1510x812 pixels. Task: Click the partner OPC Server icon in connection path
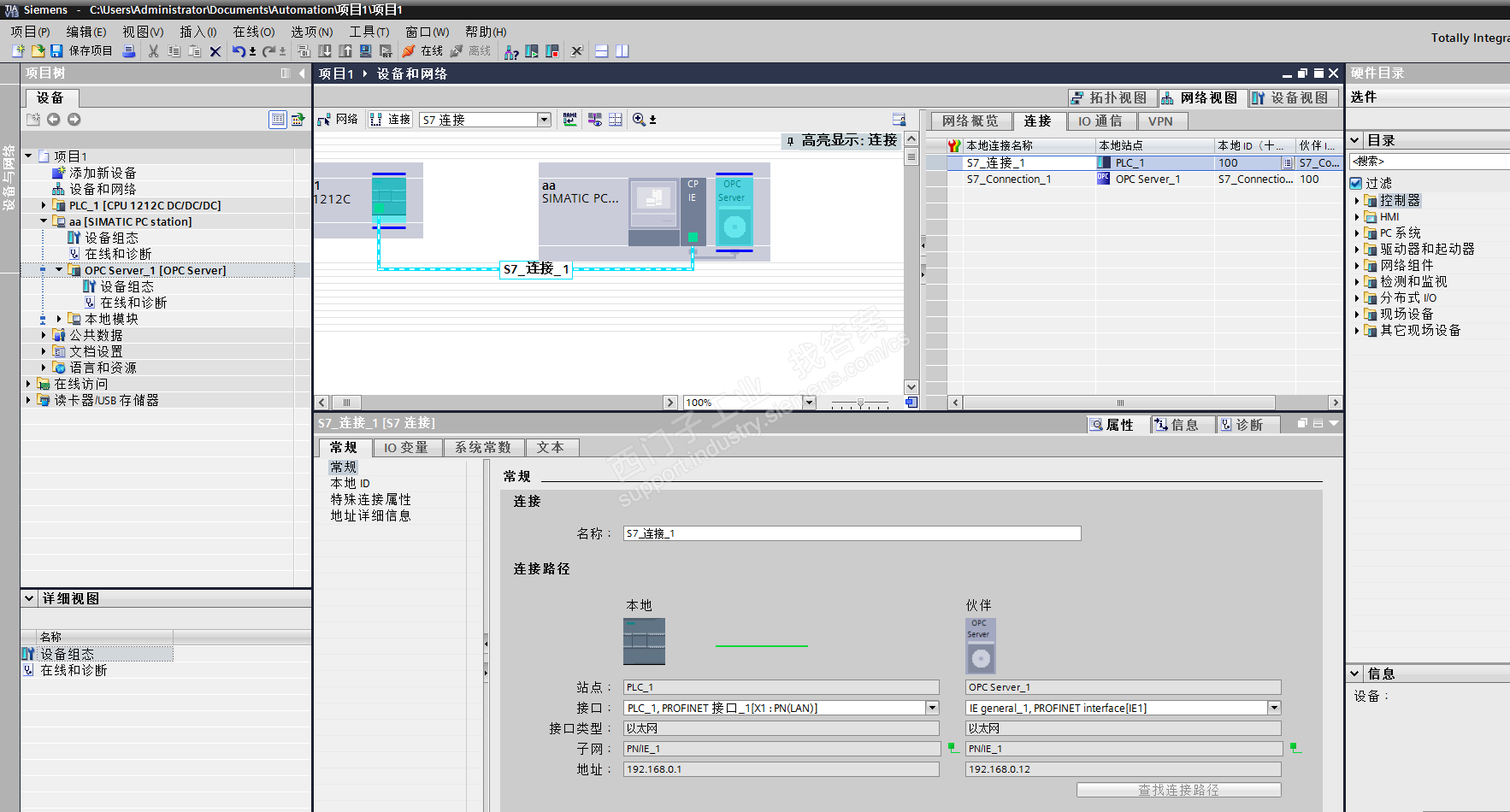coord(981,646)
